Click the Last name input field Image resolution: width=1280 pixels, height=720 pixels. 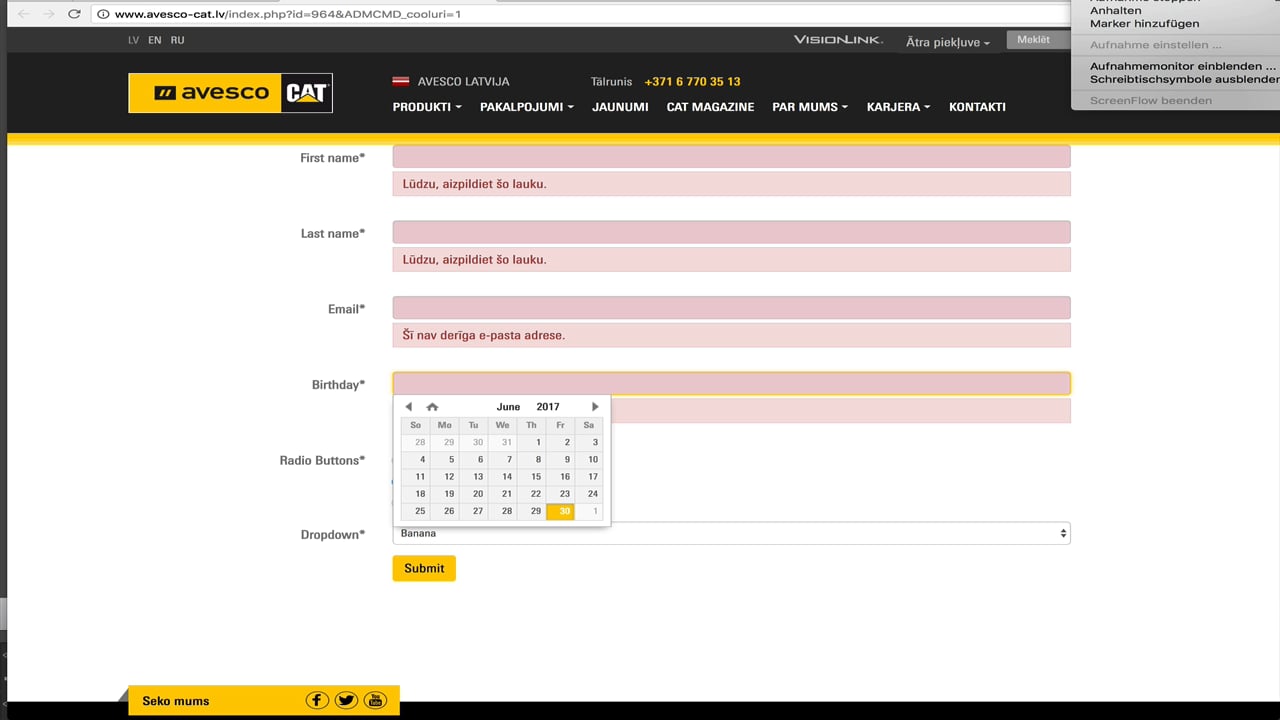click(x=731, y=232)
